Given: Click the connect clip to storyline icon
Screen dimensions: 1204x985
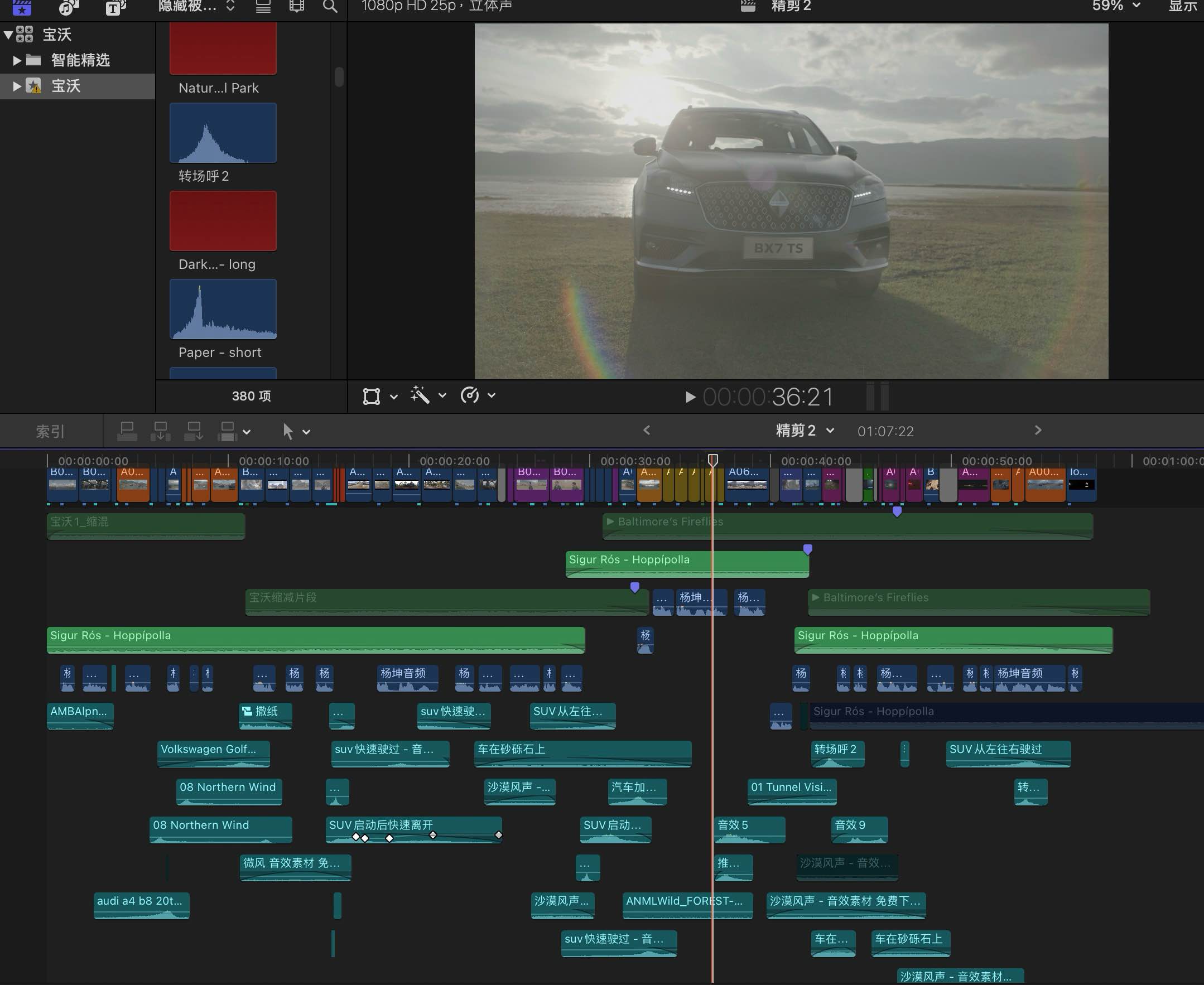Looking at the screenshot, I should point(127,431).
